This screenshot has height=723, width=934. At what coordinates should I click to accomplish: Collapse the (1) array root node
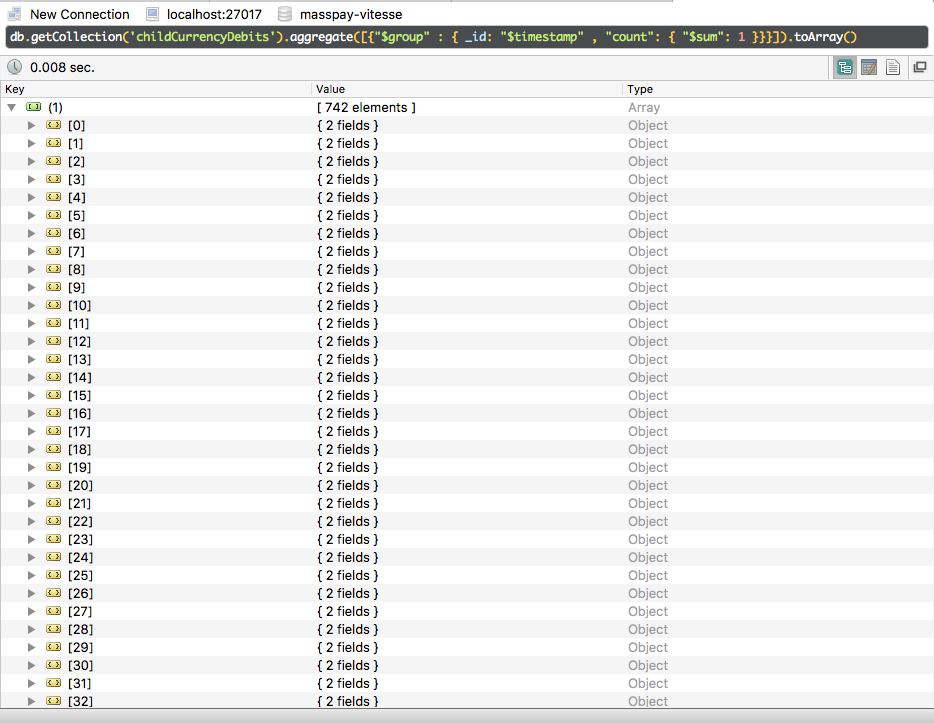[x=11, y=107]
